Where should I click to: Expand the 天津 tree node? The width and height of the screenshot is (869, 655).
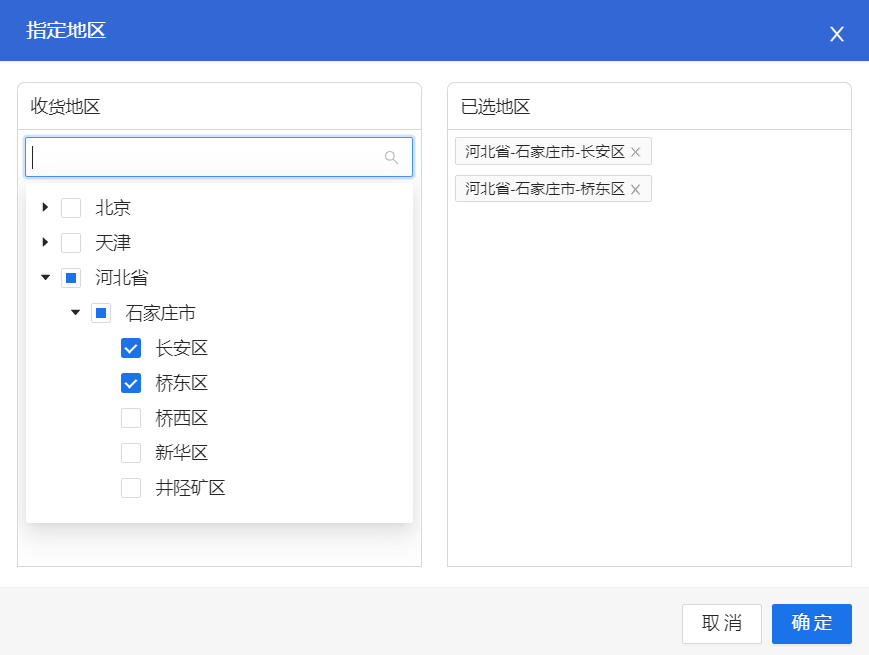pyautogui.click(x=45, y=243)
